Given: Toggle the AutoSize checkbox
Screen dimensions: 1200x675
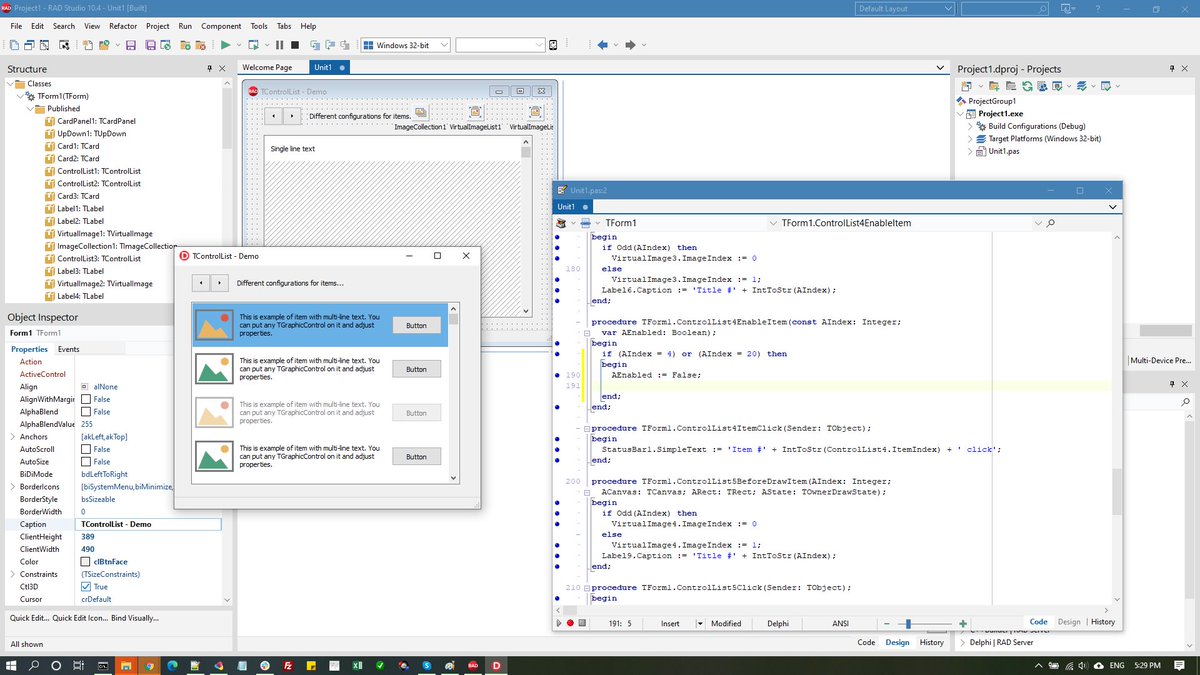Looking at the screenshot, I should (x=85, y=461).
